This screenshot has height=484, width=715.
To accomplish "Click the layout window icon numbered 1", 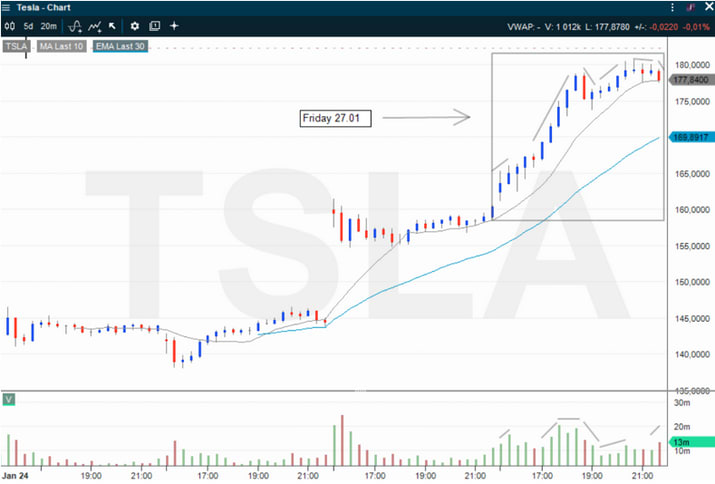I will pos(155,26).
